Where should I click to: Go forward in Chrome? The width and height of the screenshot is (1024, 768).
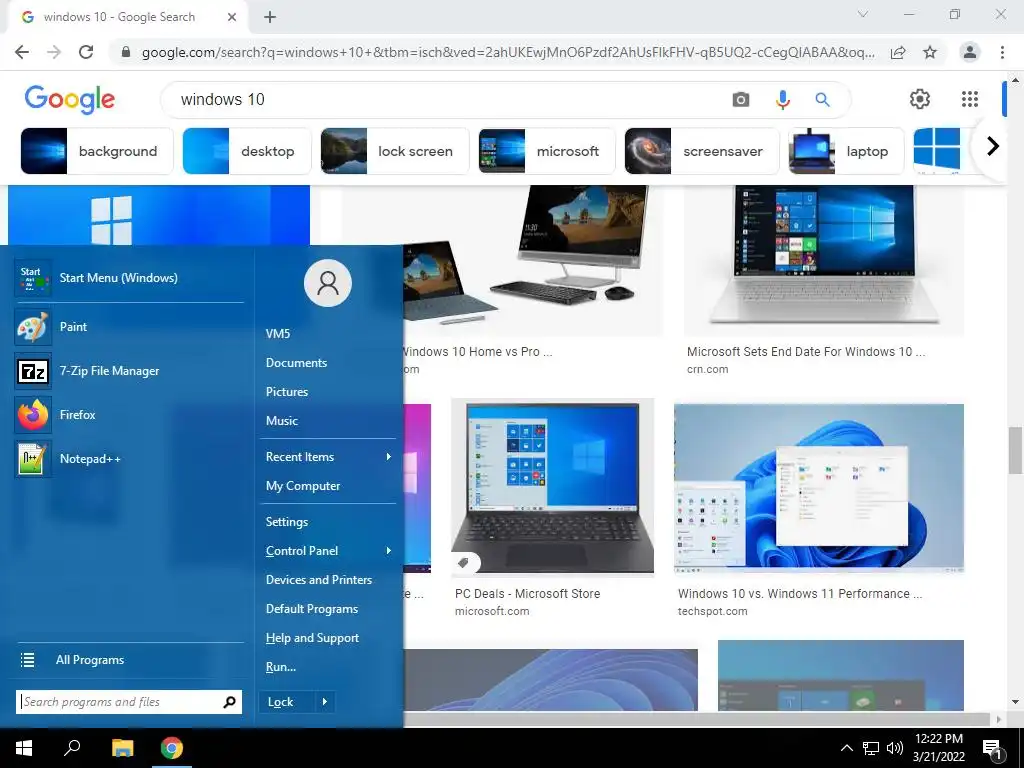[x=54, y=52]
